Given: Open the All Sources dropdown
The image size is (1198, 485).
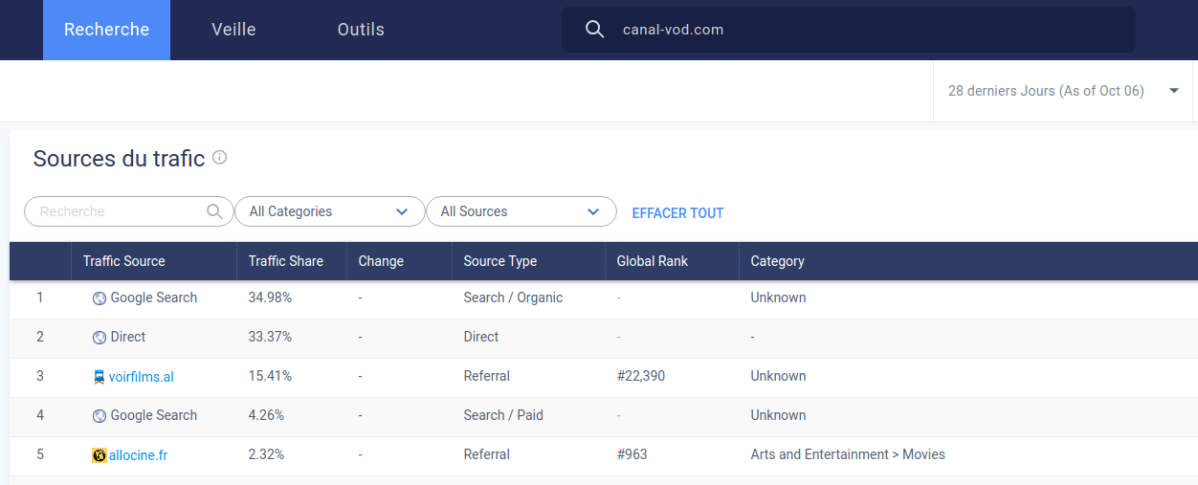Looking at the screenshot, I should coord(520,212).
